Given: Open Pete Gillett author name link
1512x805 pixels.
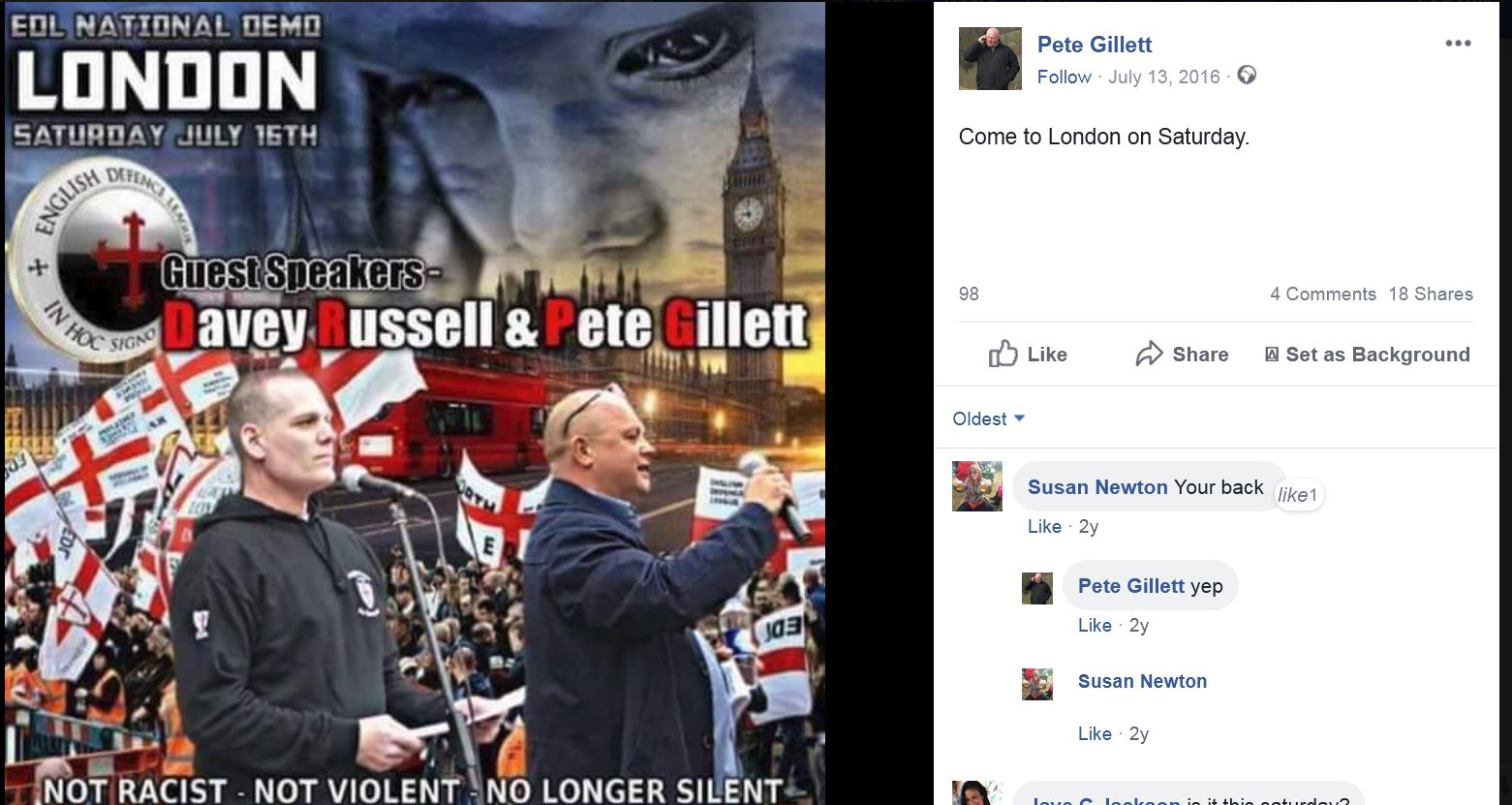Looking at the screenshot, I should (x=1095, y=45).
